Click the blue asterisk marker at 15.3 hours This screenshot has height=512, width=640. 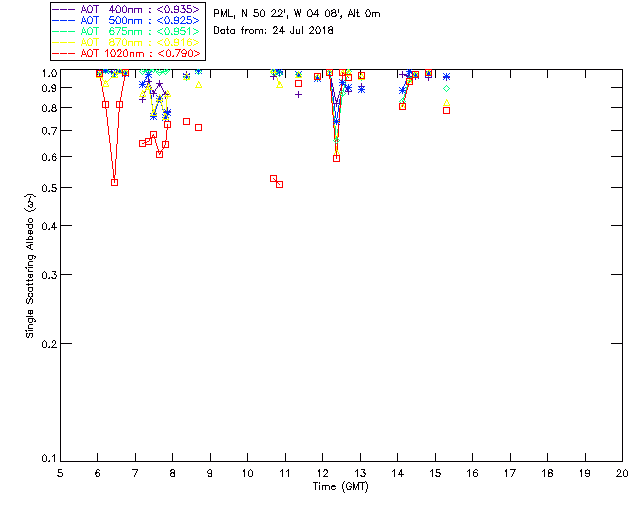(x=447, y=77)
